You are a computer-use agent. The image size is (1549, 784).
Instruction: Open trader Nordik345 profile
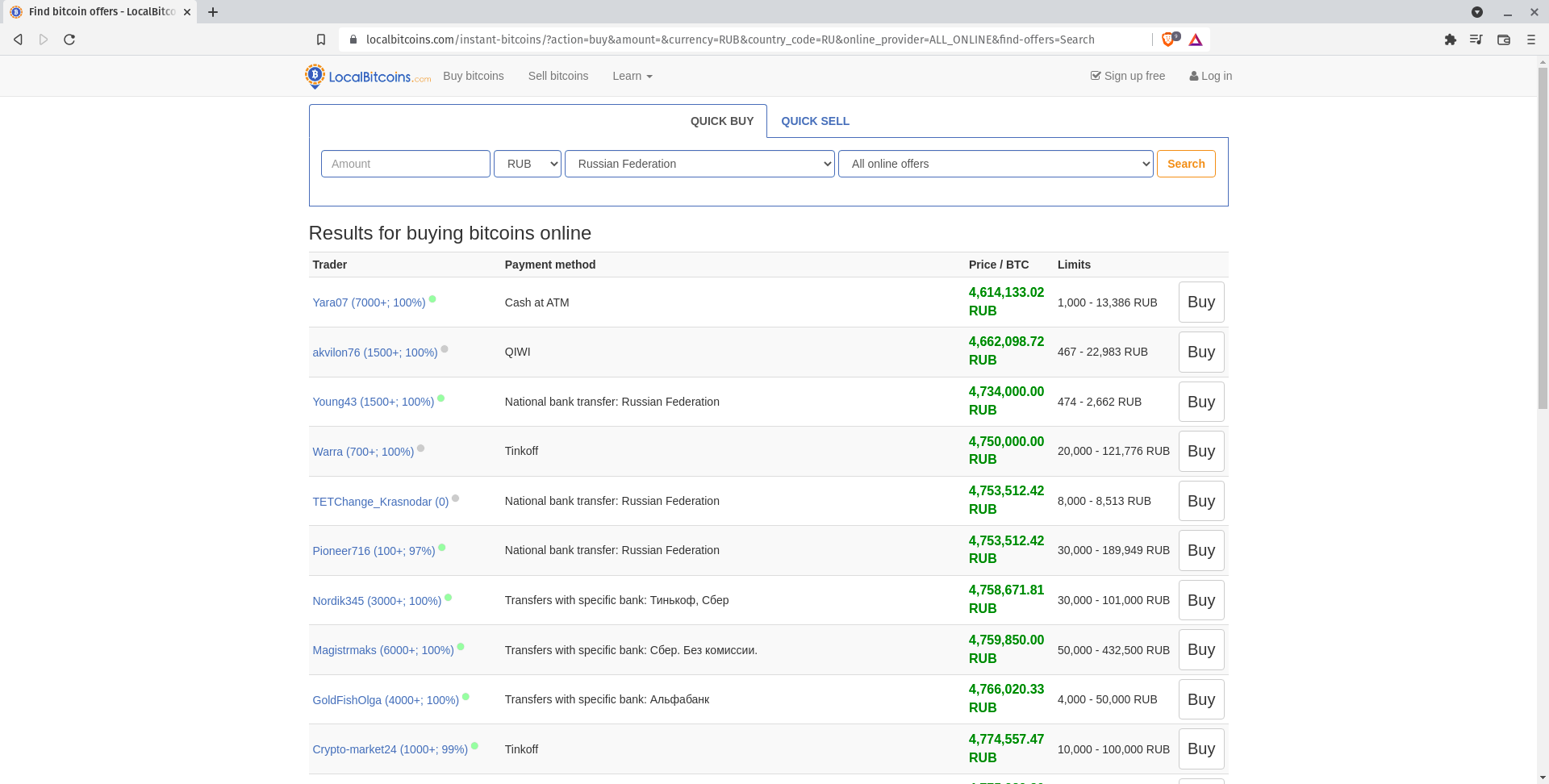tap(377, 601)
